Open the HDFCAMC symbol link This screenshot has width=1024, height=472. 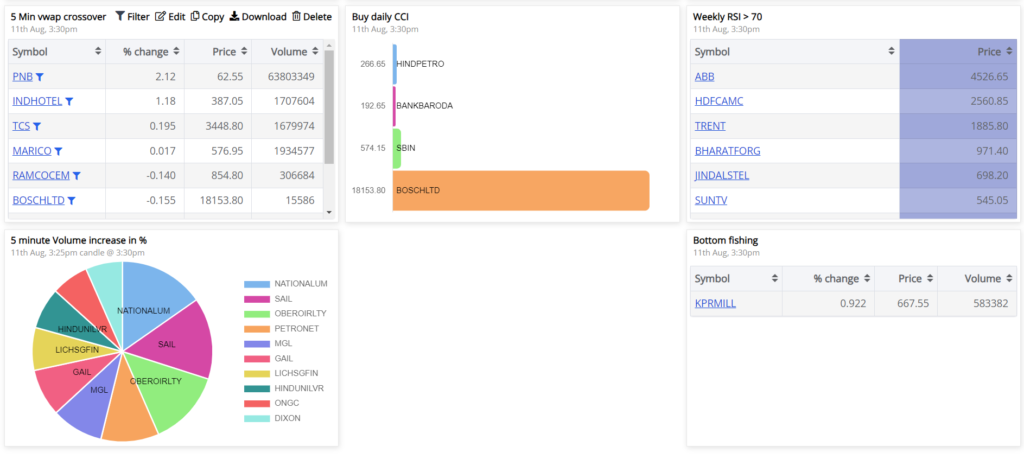pyautogui.click(x=719, y=101)
